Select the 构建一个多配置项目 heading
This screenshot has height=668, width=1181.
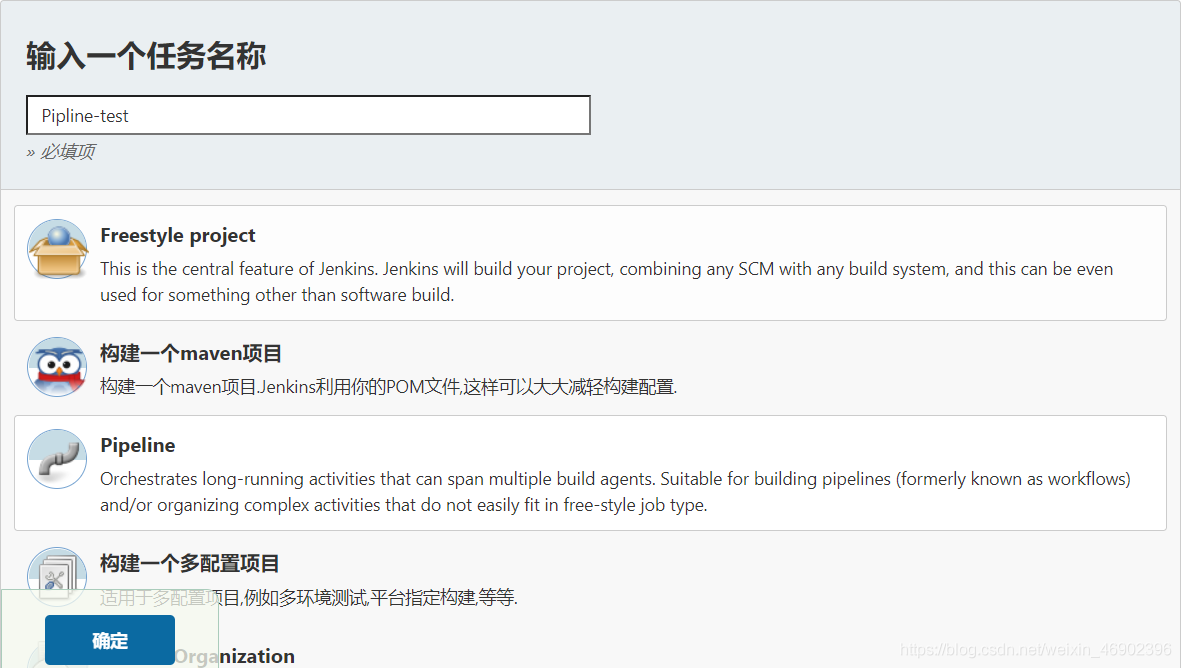(x=190, y=563)
